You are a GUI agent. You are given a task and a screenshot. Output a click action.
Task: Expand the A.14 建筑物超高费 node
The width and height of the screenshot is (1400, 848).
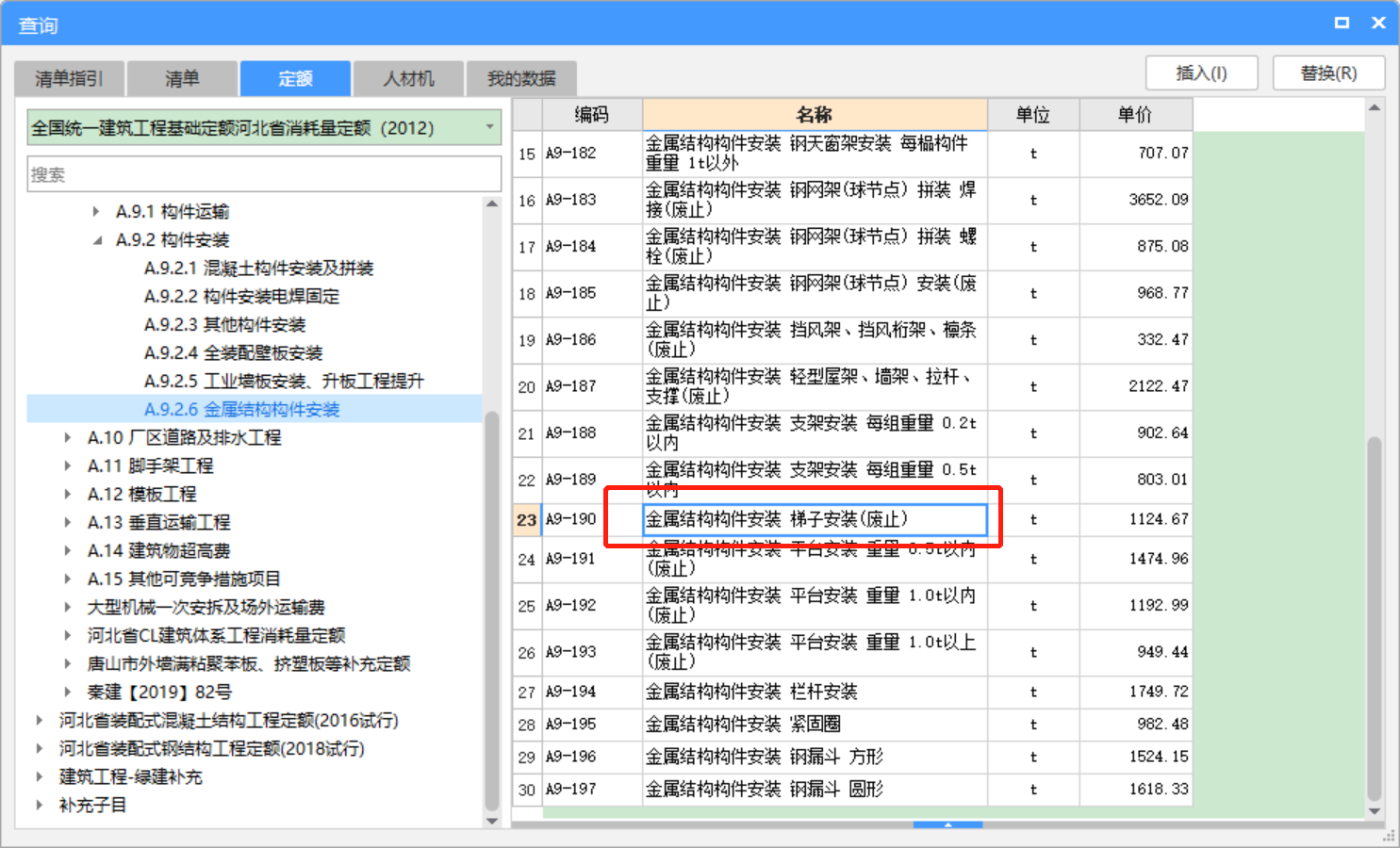68,551
